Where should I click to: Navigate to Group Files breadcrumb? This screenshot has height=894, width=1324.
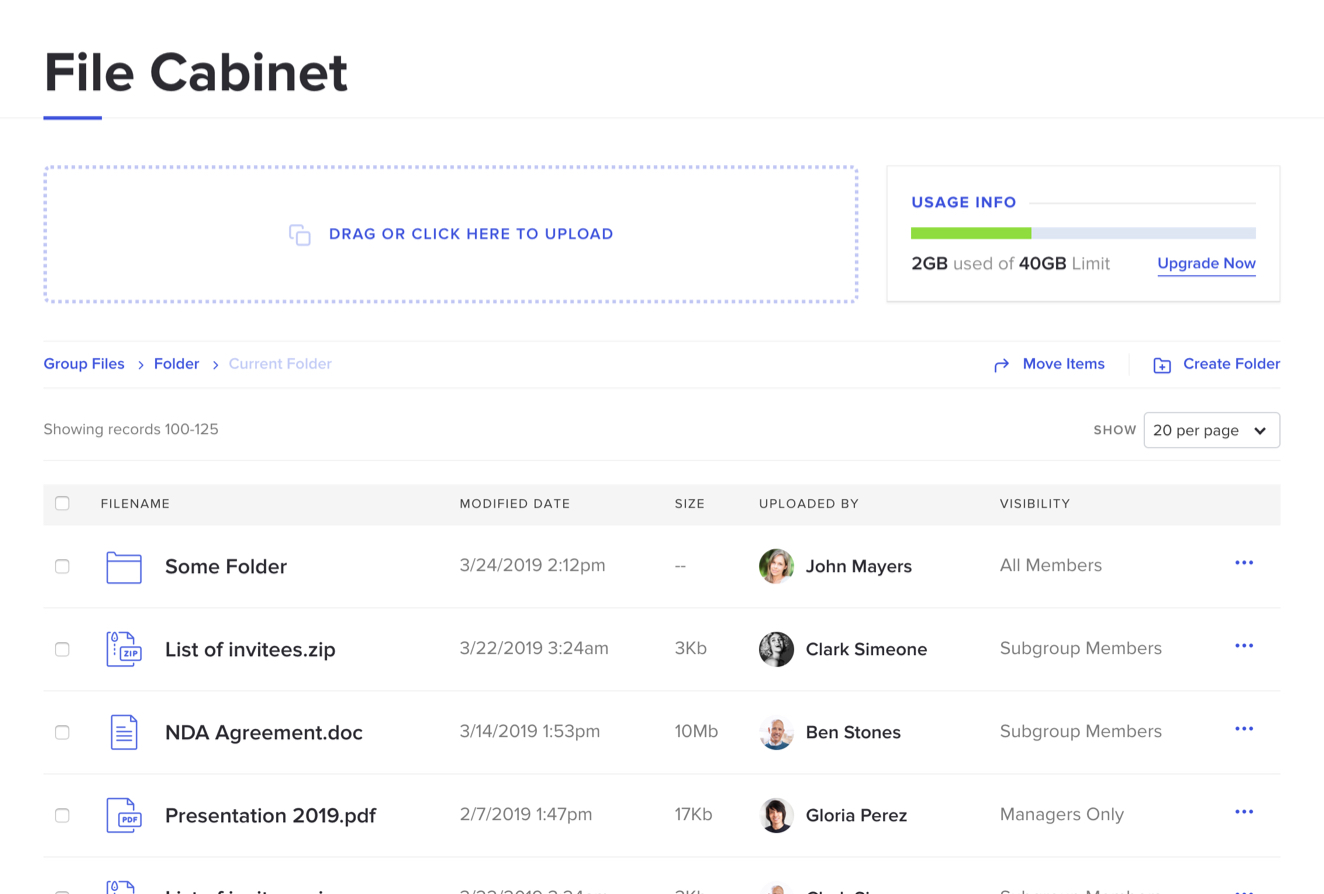pos(84,364)
